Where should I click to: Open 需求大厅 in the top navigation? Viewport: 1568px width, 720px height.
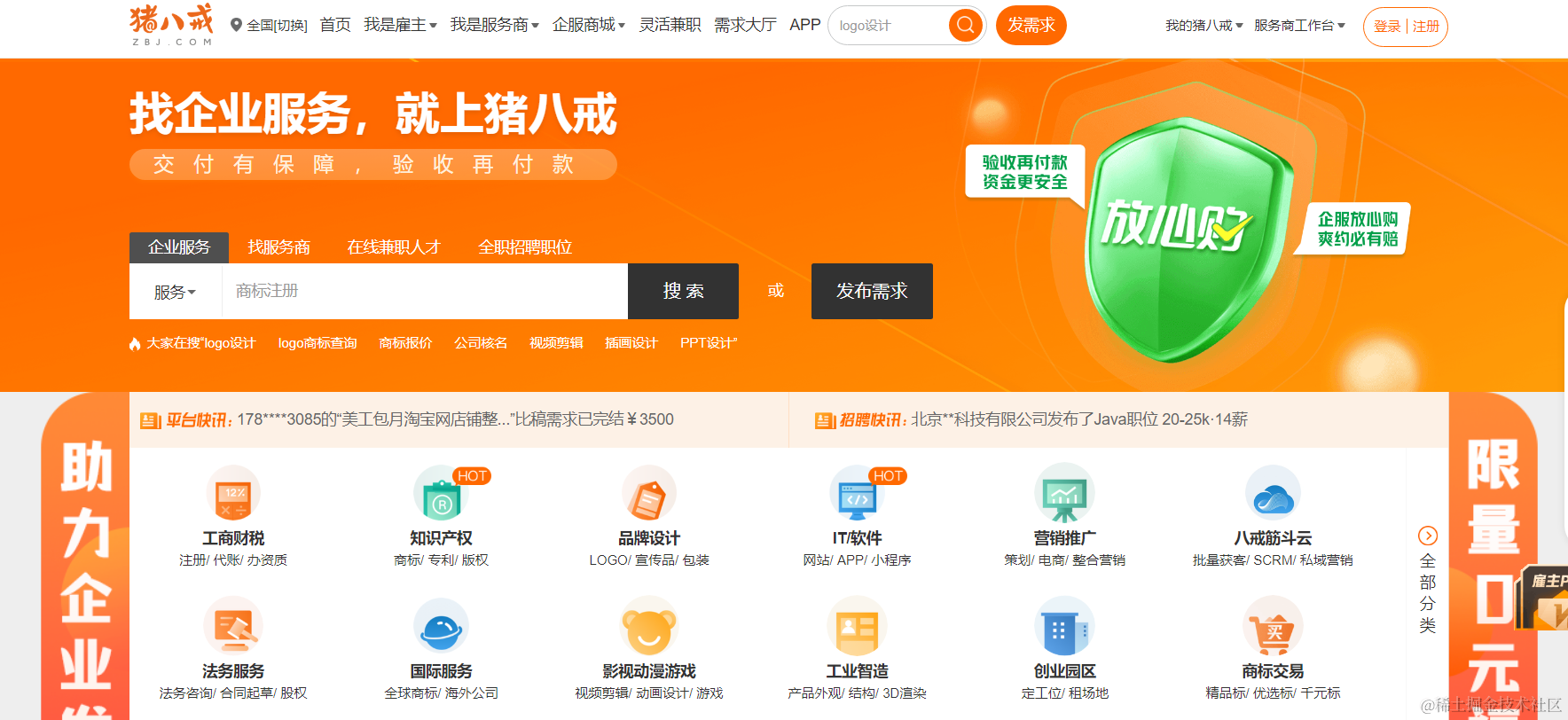[x=745, y=25]
